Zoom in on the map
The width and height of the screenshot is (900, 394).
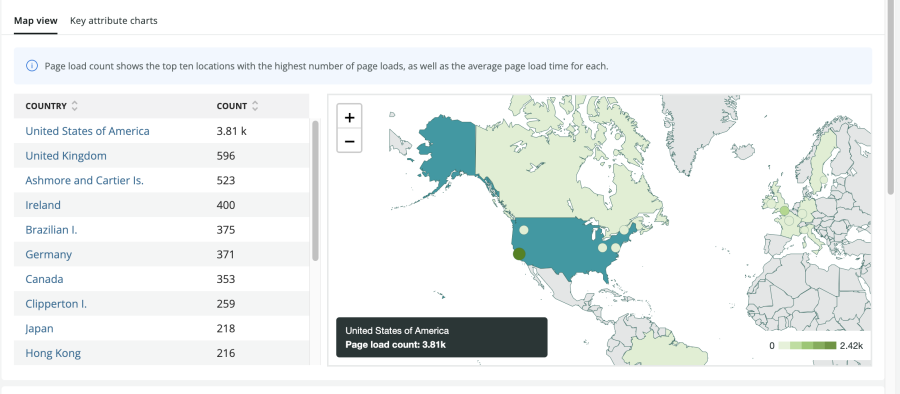click(349, 118)
